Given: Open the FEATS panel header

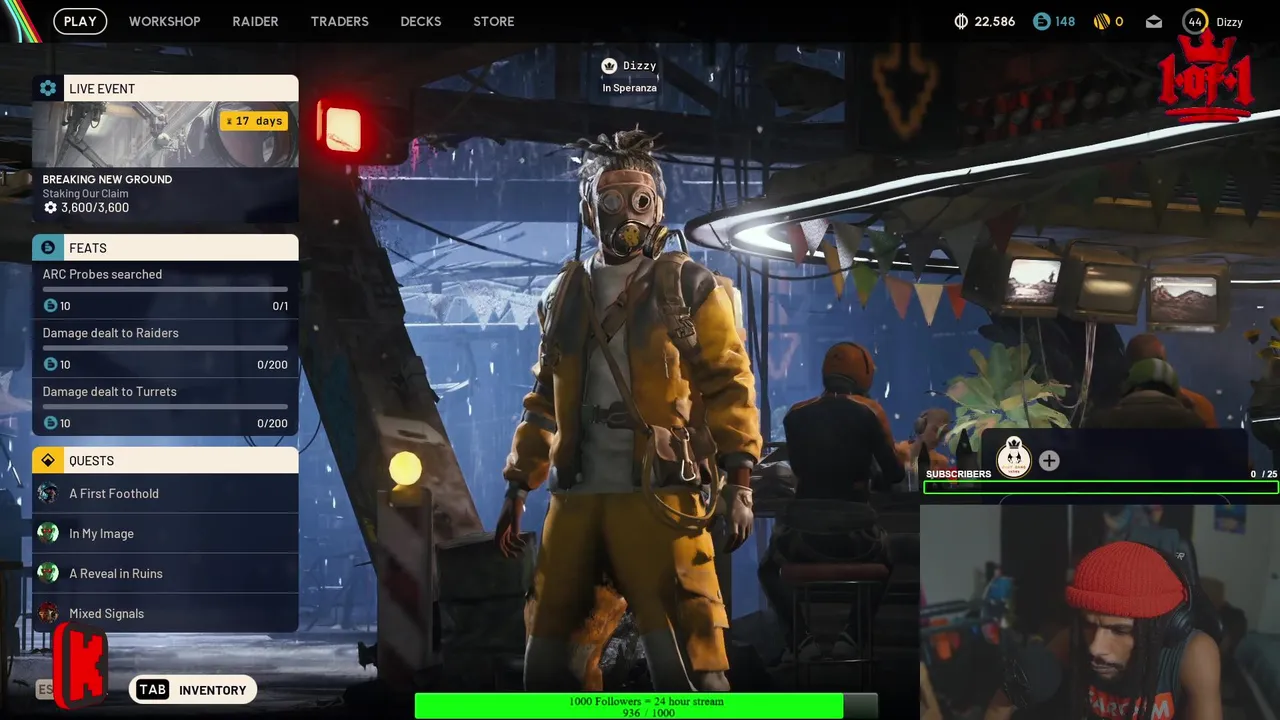Looking at the screenshot, I should 165,247.
